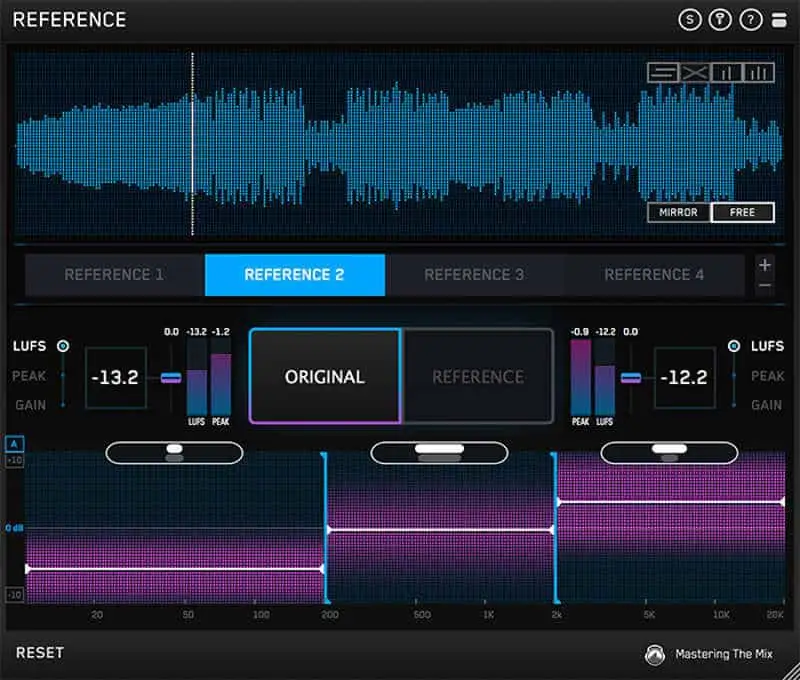Click the MIRROR playback mode button

677,212
